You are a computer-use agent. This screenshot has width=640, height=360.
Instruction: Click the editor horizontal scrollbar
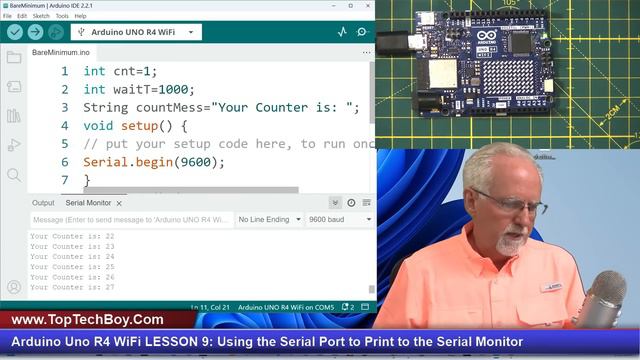pos(191,190)
